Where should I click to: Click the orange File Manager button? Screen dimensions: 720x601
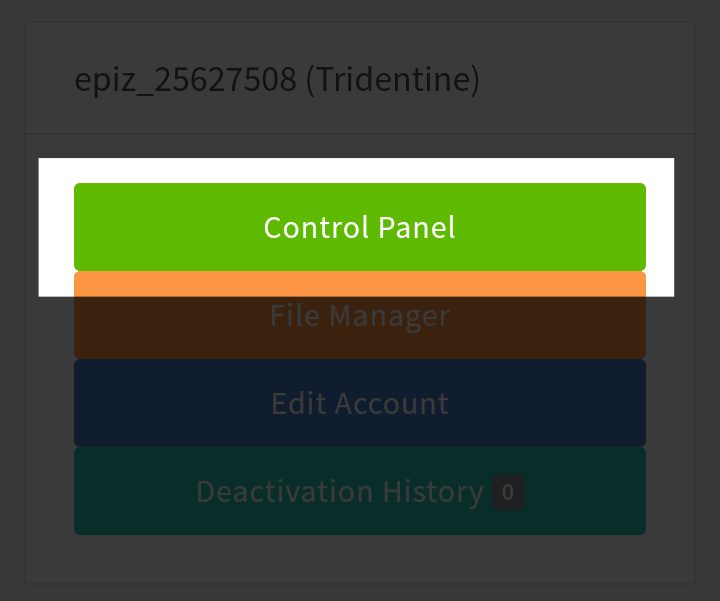[360, 316]
